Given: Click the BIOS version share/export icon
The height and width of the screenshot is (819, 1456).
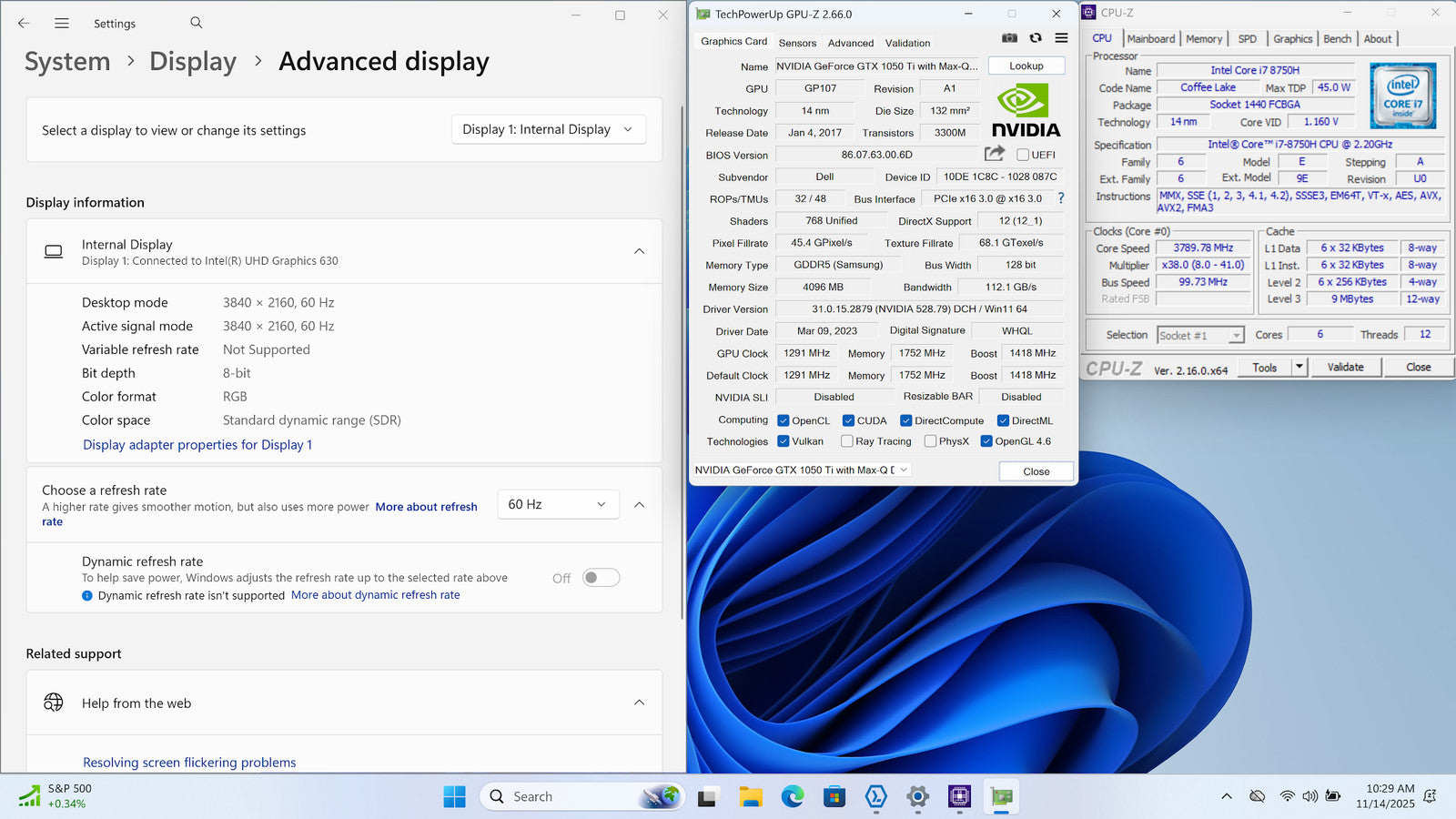Looking at the screenshot, I should (995, 154).
